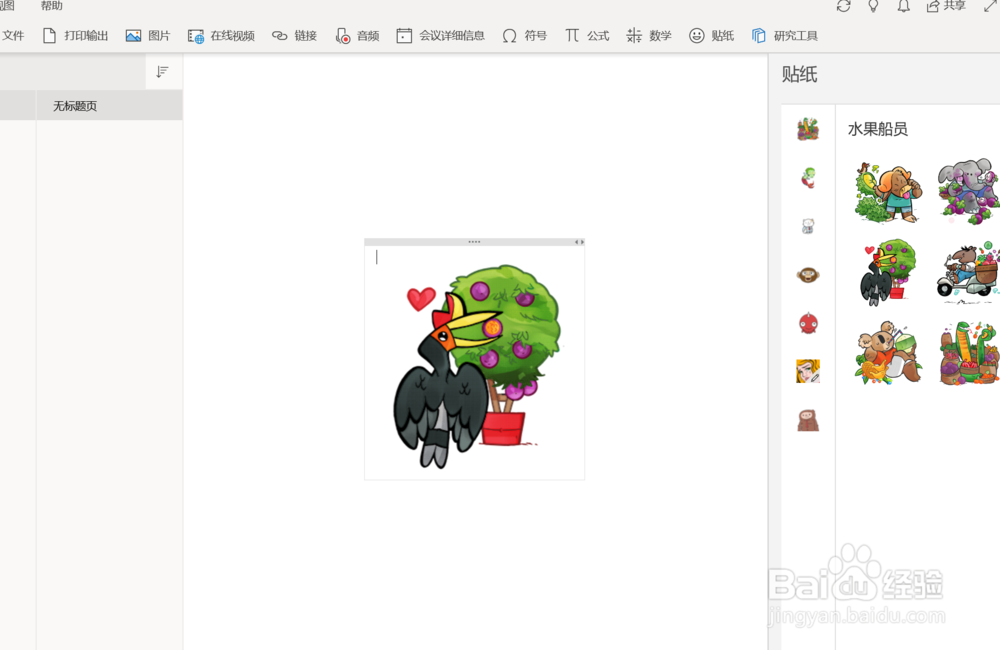
Task: Open notifications via the bell icon
Action: pos(903,6)
